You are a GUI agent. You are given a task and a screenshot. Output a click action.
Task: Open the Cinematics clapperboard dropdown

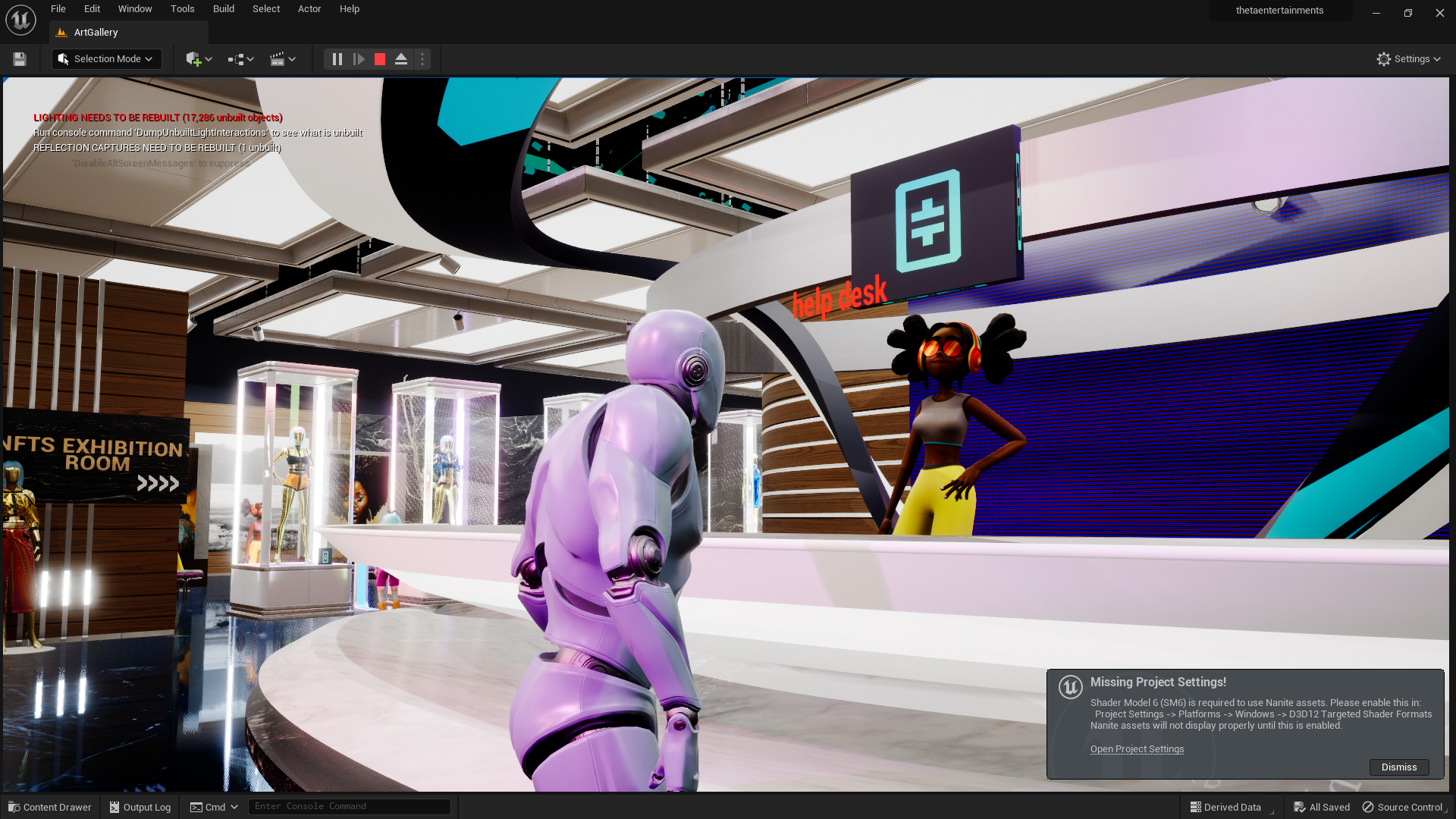282,59
